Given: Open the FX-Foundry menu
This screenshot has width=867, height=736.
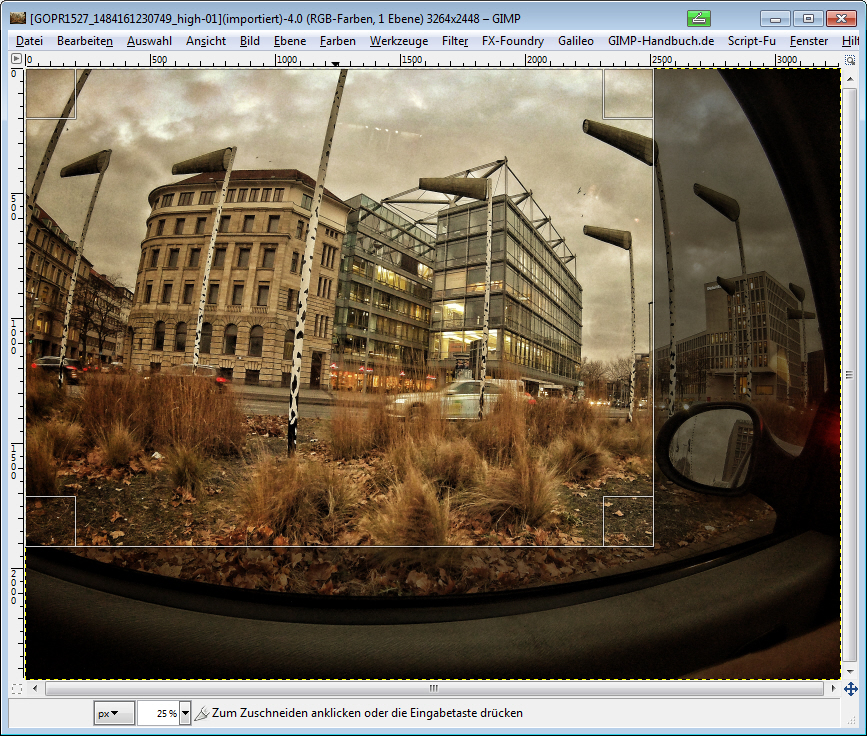Looking at the screenshot, I should (513, 41).
